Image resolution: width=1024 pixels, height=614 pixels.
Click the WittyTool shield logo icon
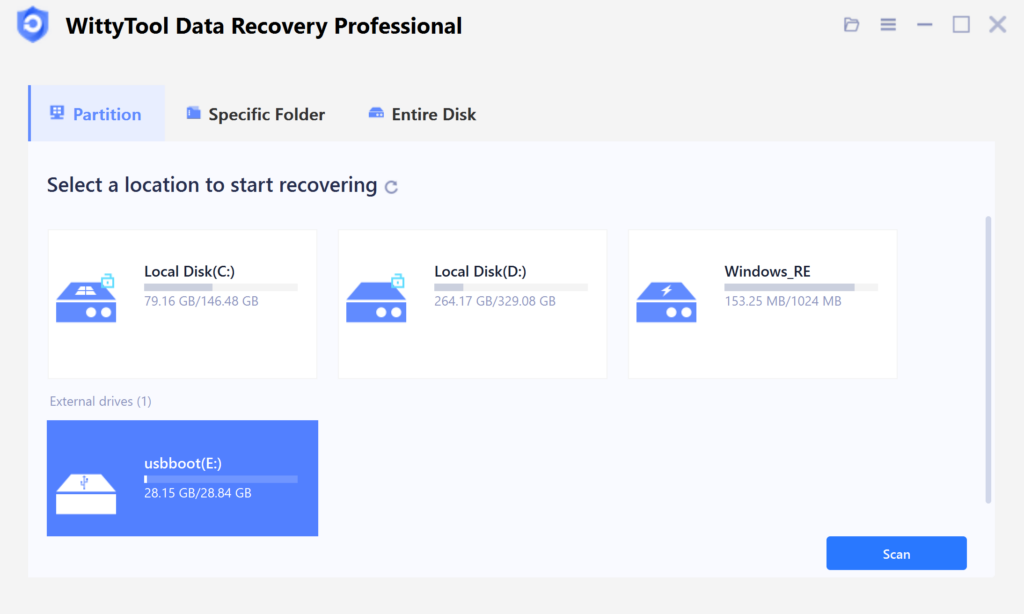click(x=32, y=25)
